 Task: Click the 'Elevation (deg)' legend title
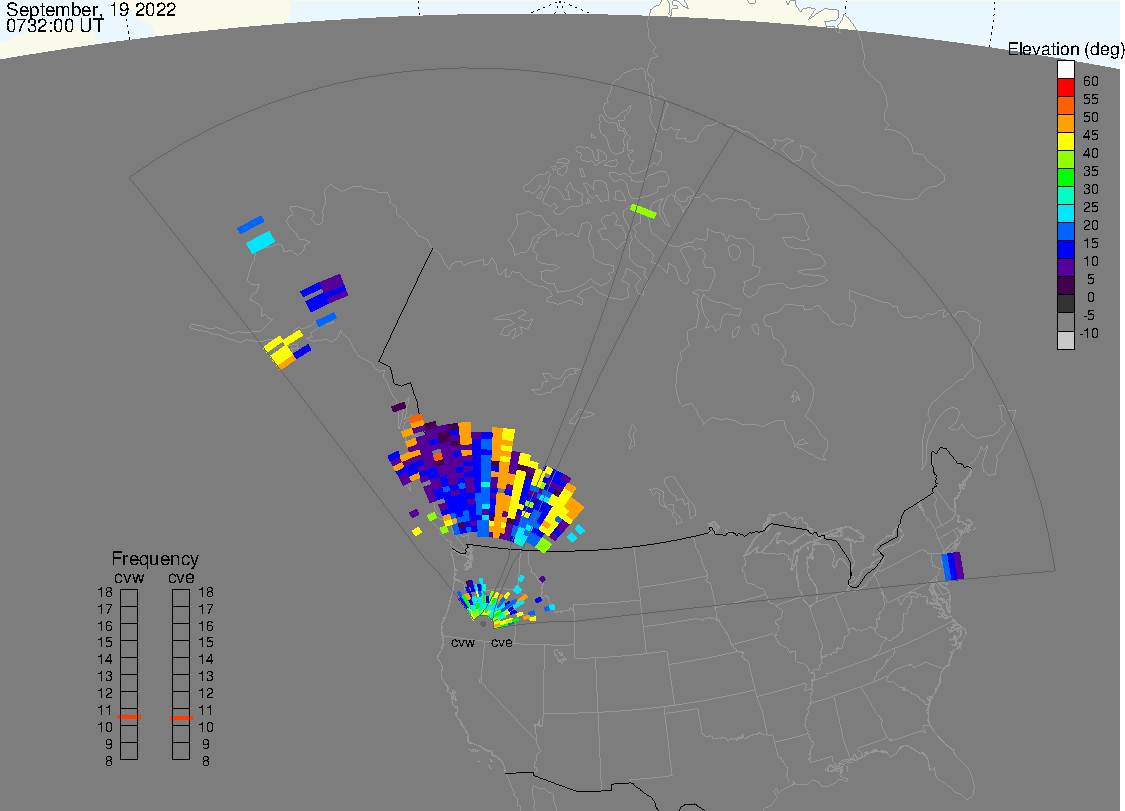pyautogui.click(x=1065, y=49)
